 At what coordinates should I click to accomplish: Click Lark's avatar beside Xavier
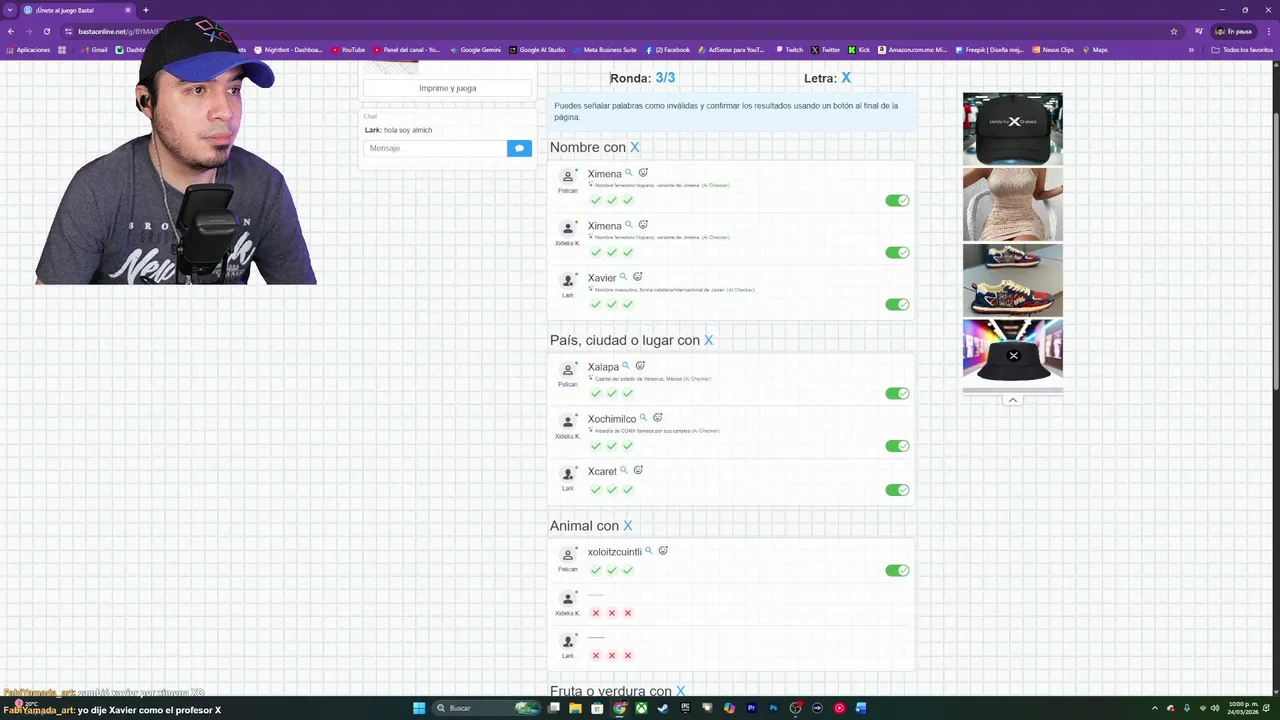(x=568, y=282)
